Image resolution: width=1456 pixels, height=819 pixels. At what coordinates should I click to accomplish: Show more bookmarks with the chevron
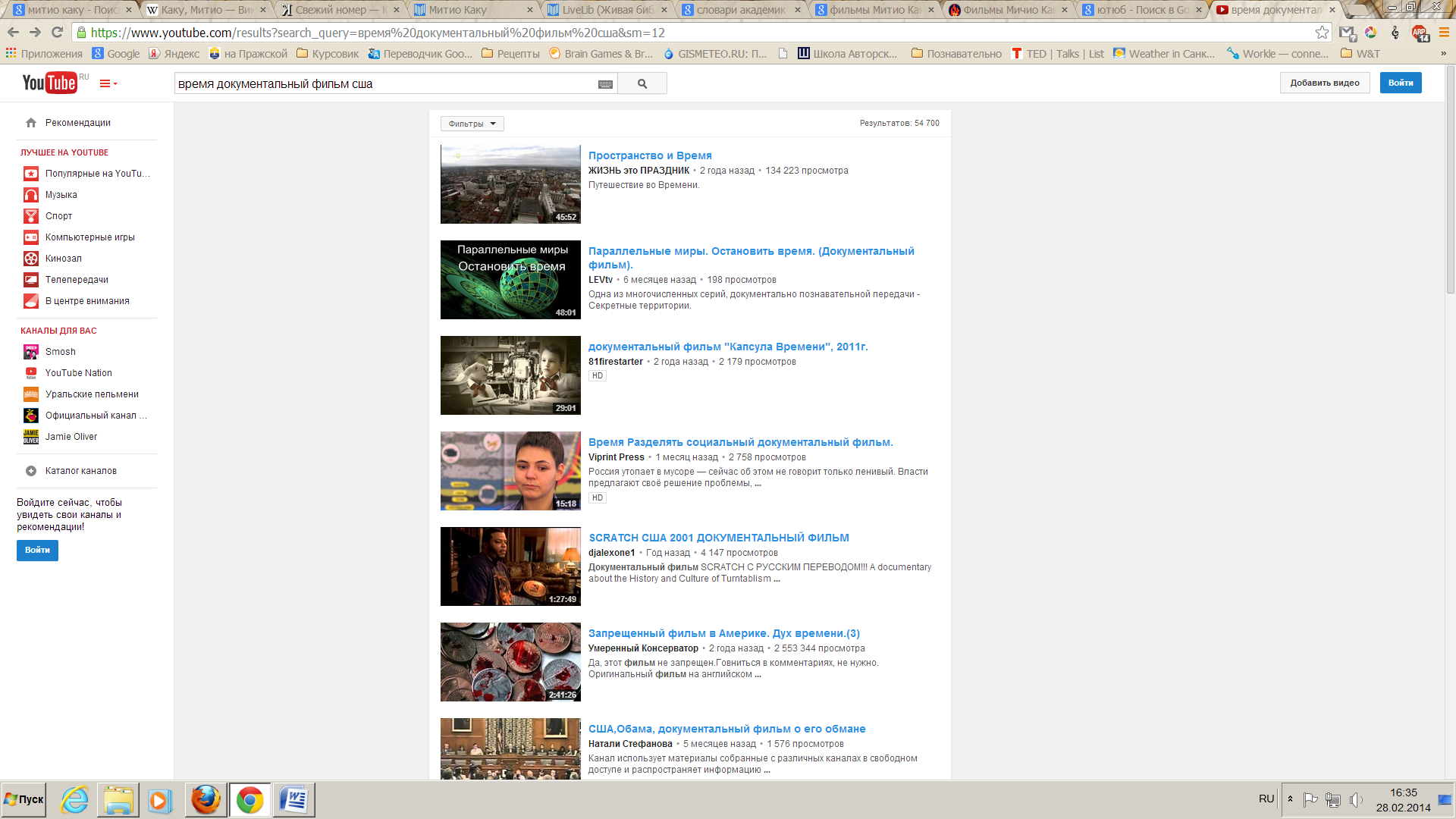pyautogui.click(x=1443, y=54)
